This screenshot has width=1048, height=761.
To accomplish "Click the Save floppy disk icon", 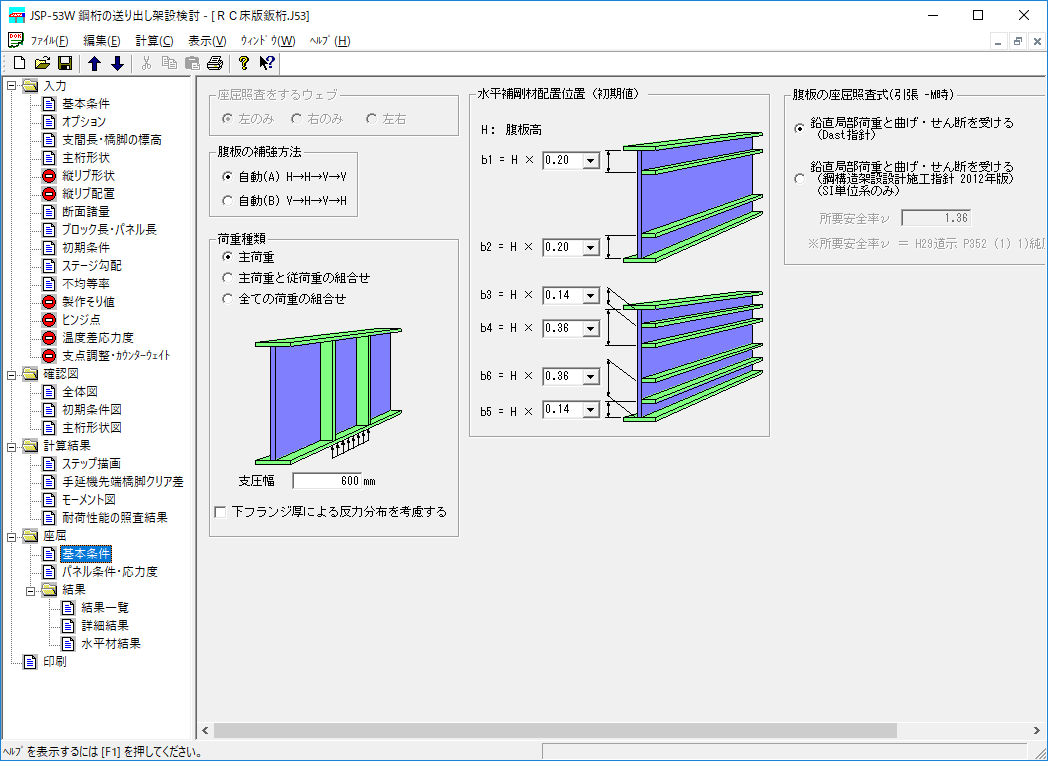I will point(65,64).
